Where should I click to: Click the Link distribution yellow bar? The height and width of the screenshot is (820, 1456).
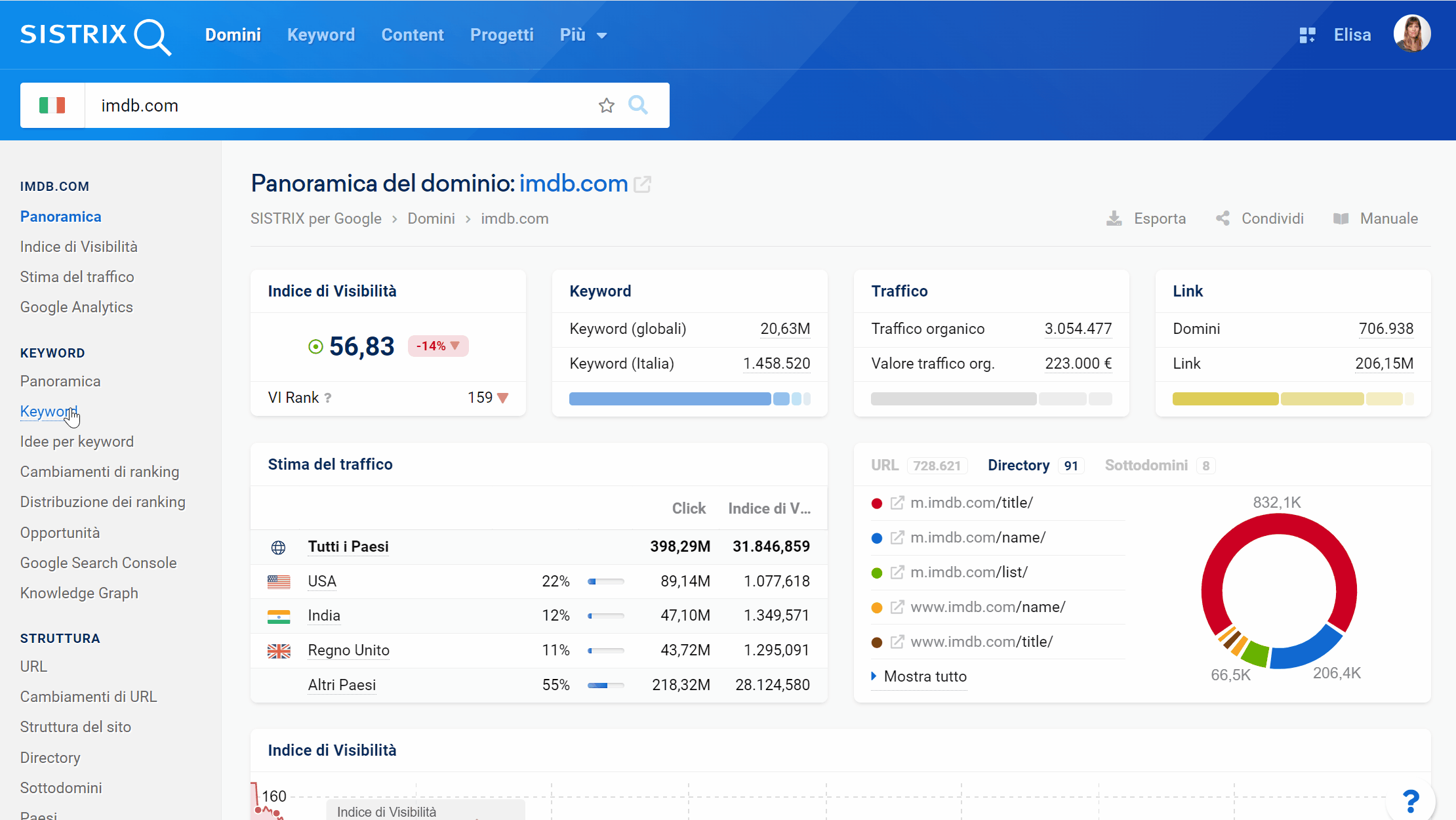pyautogui.click(x=1293, y=399)
